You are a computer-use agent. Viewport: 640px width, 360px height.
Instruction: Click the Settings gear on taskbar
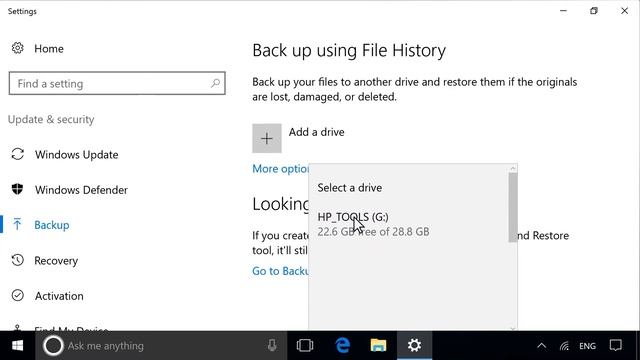(x=414, y=346)
